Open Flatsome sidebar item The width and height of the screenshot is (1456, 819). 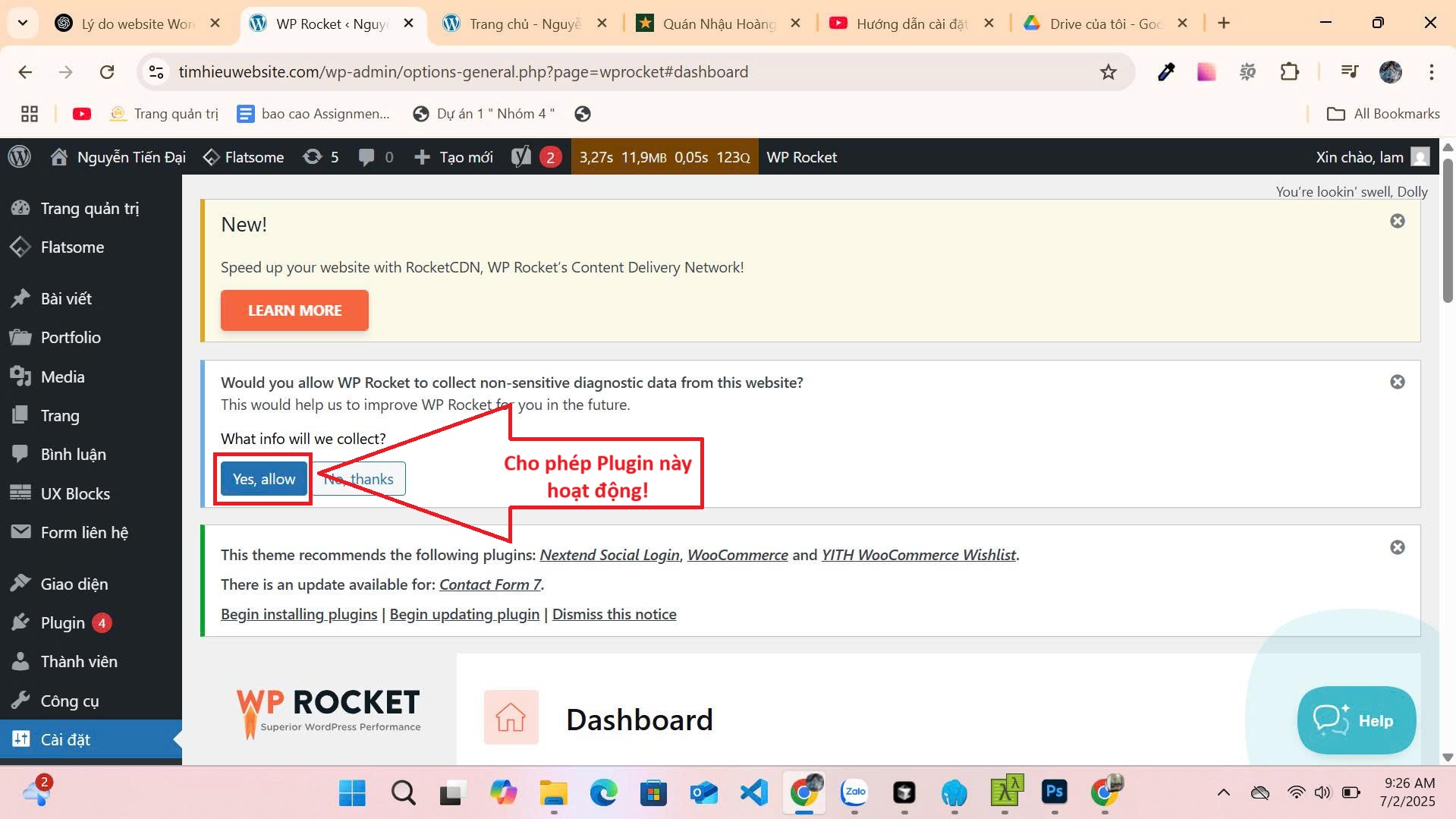(x=90, y=247)
